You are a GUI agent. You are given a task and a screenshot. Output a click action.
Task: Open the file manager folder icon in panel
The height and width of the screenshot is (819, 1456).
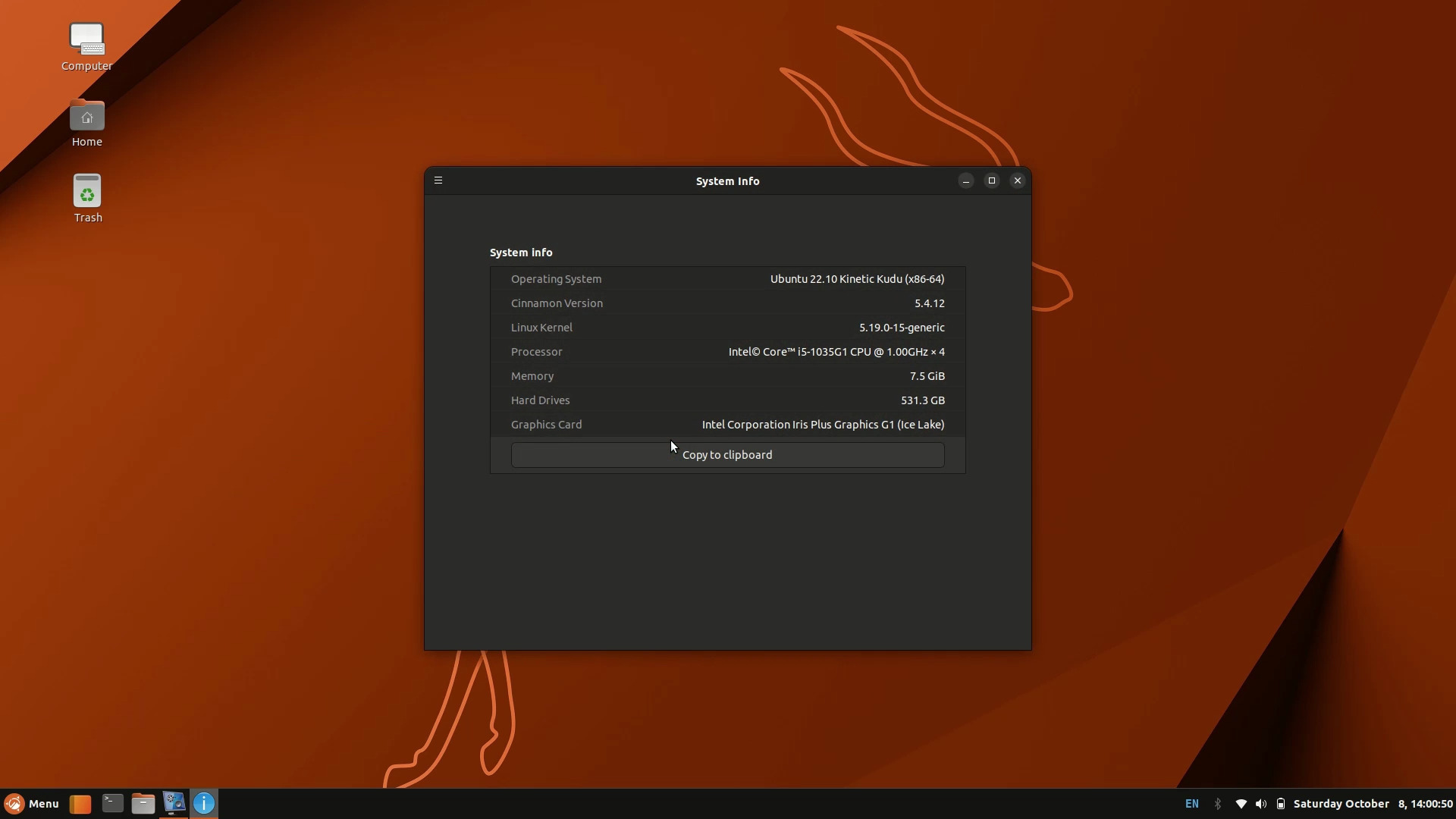pyautogui.click(x=143, y=804)
